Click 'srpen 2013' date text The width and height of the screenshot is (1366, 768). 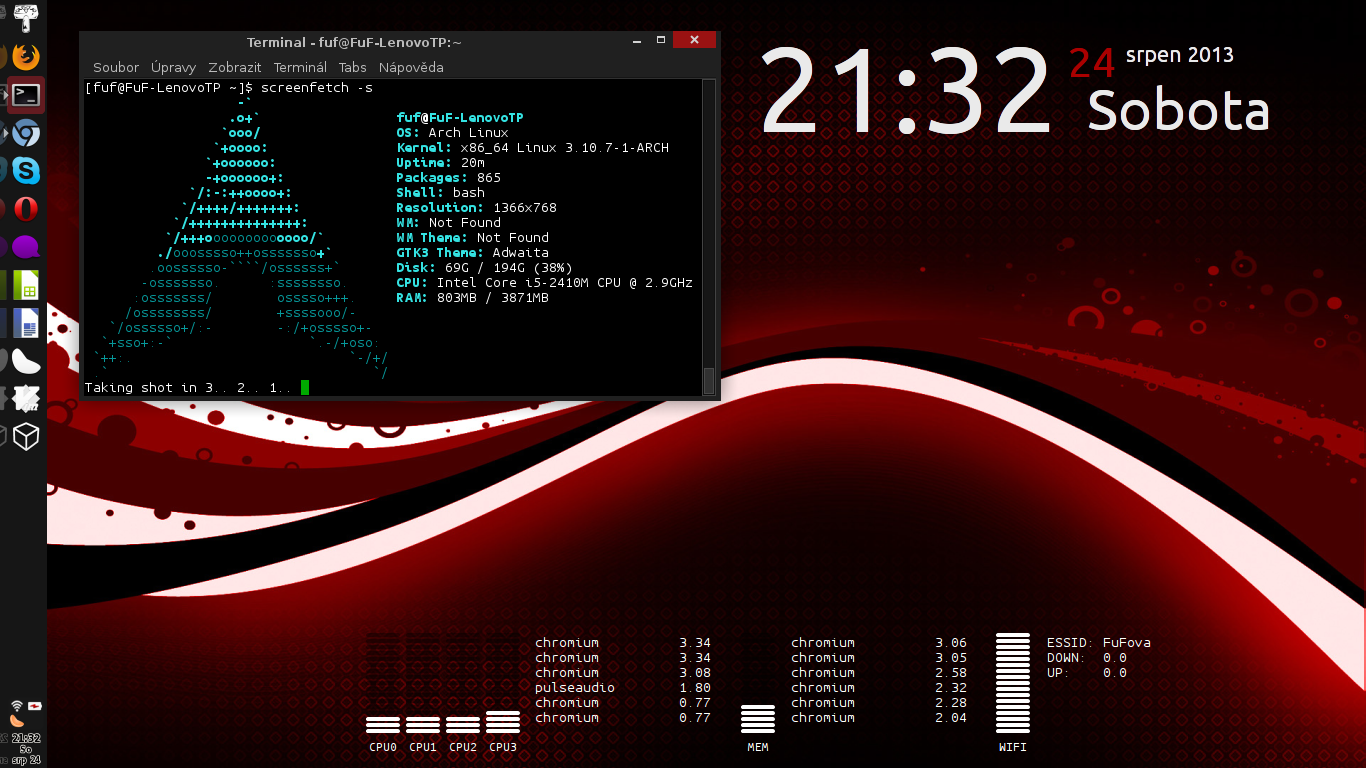pyautogui.click(x=1180, y=55)
